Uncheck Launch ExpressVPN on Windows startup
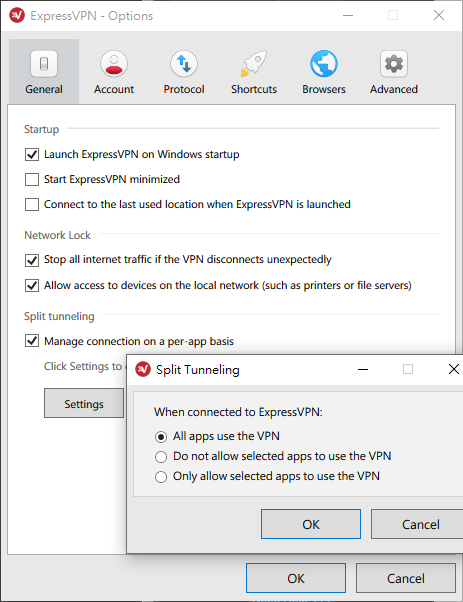The image size is (463, 602). tap(32, 154)
